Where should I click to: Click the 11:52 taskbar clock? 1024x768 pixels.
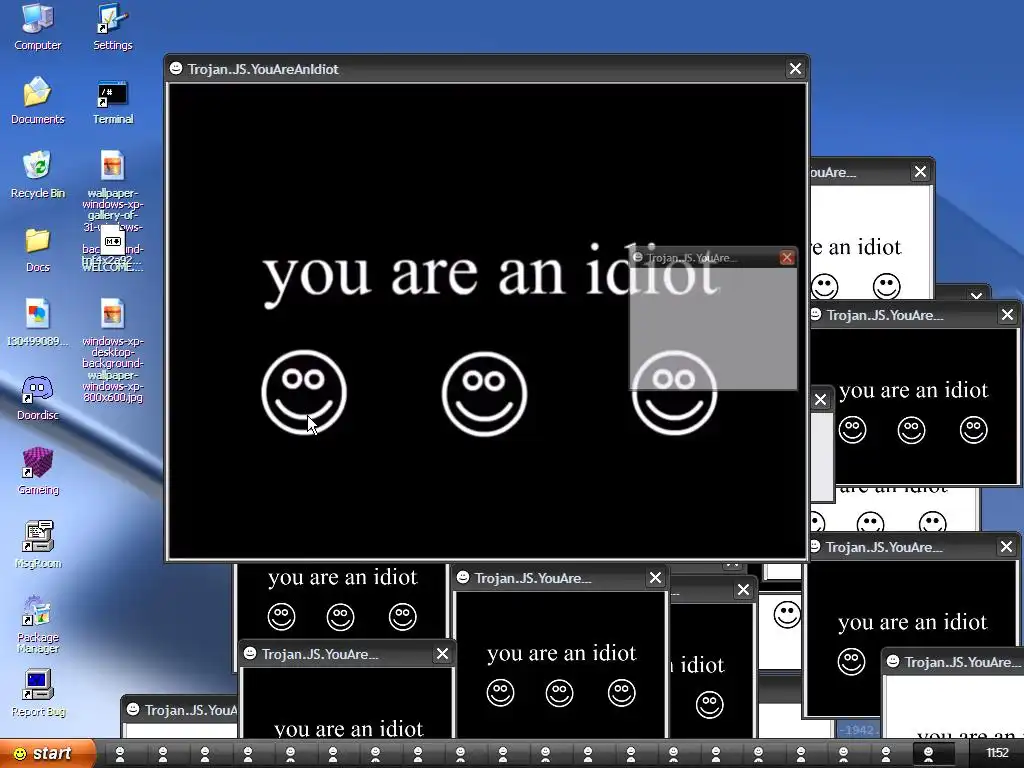[x=997, y=754]
